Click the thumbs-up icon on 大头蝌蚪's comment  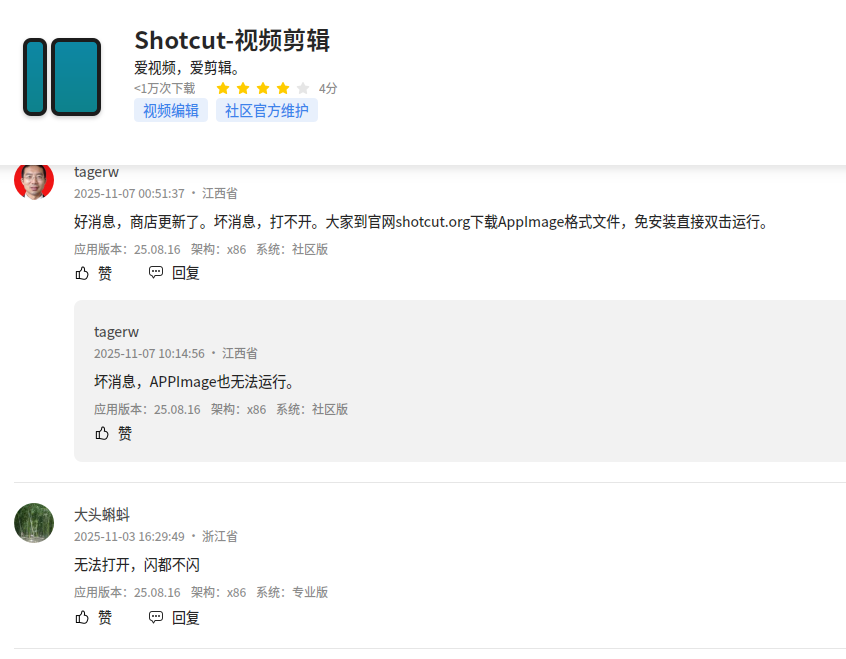pyautogui.click(x=82, y=617)
